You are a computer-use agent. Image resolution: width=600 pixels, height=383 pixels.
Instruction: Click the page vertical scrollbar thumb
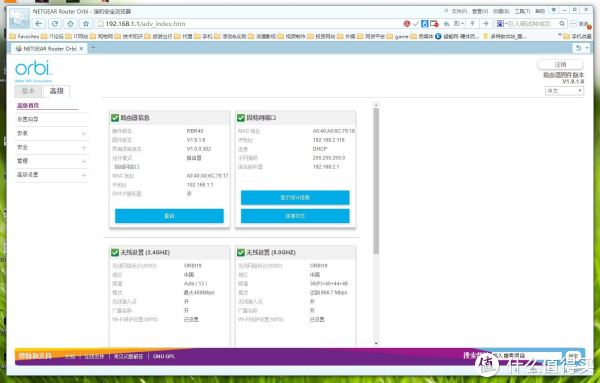pyautogui.click(x=376, y=181)
